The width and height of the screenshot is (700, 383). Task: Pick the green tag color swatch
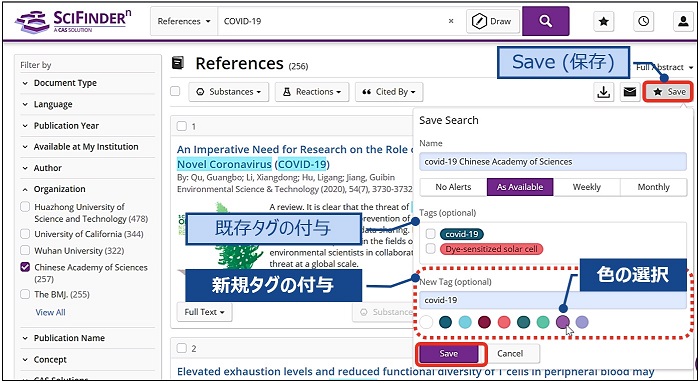click(x=543, y=322)
